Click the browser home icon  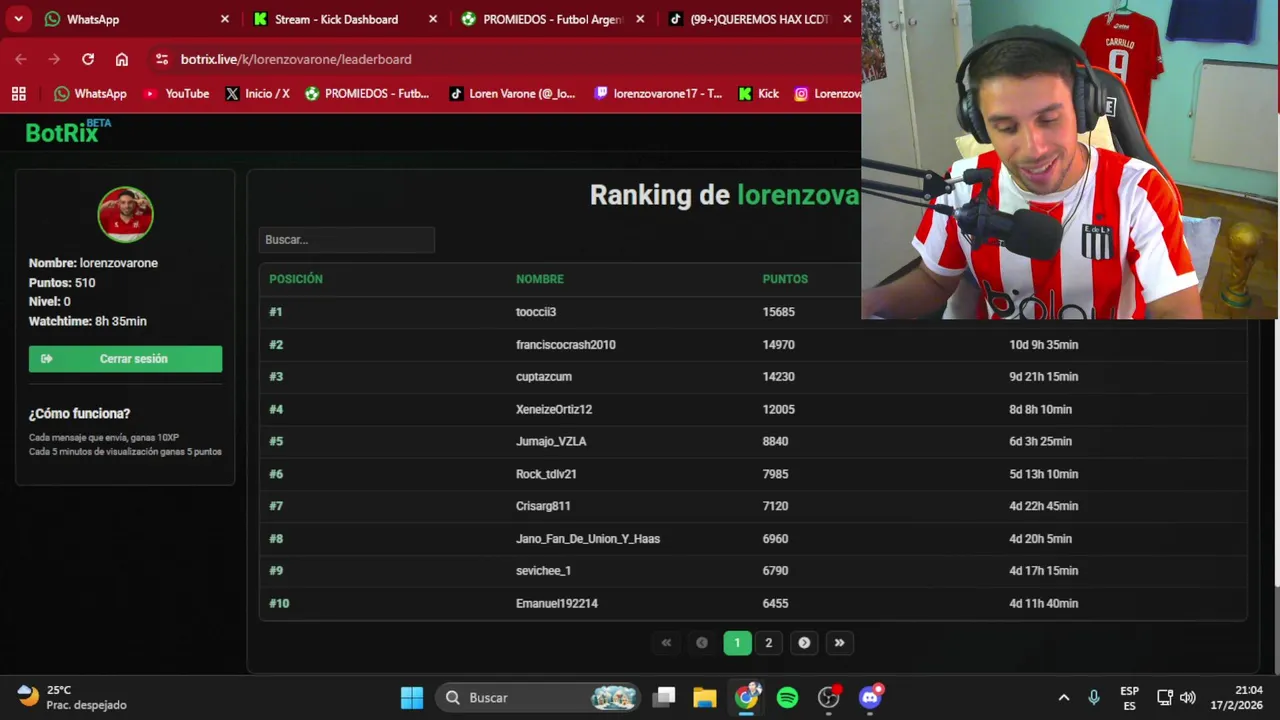tap(122, 59)
